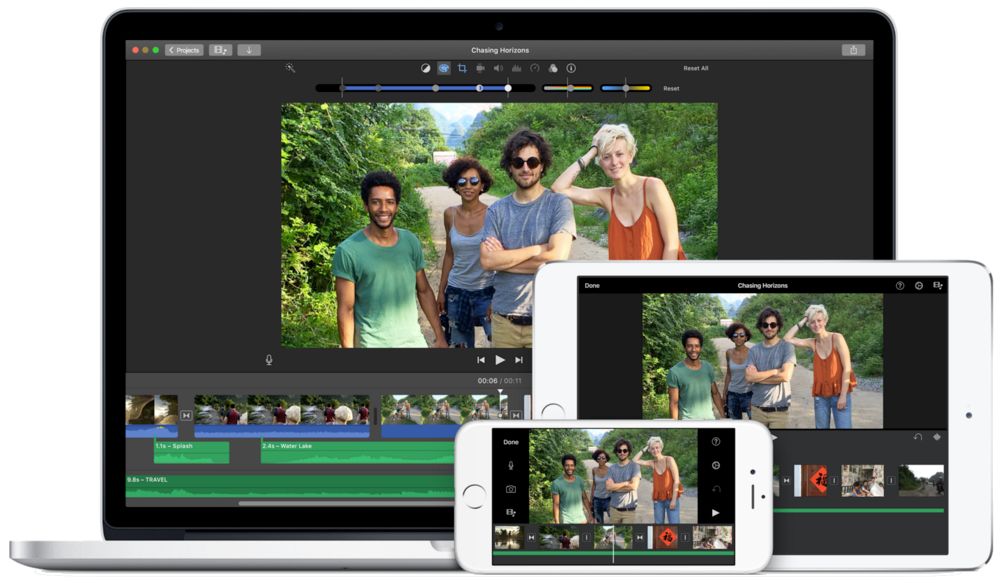Open the Clip Filter and Audio Effects
Viewport: 1000px width, 585px height.
[x=553, y=68]
